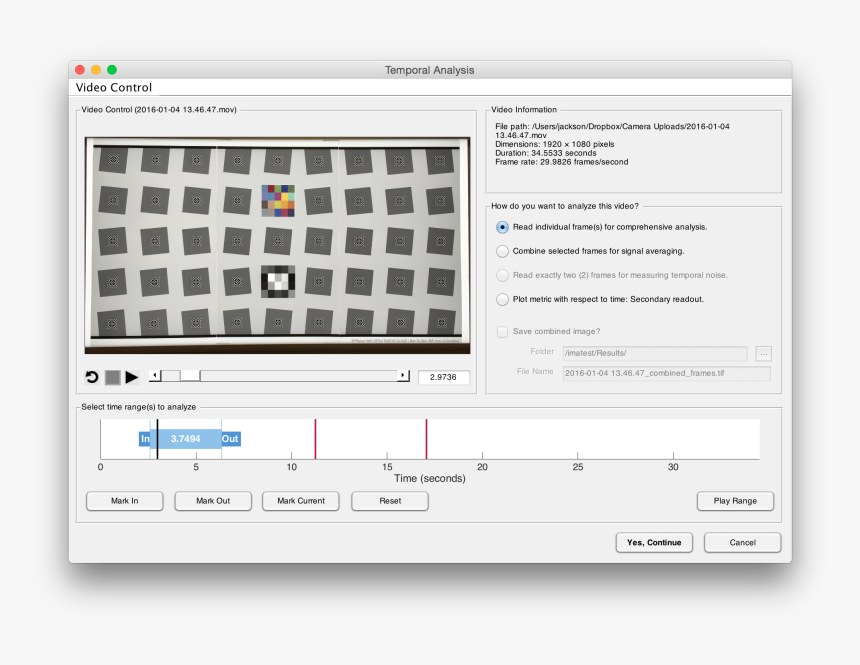Click the video scrubber slider thumb

[190, 376]
